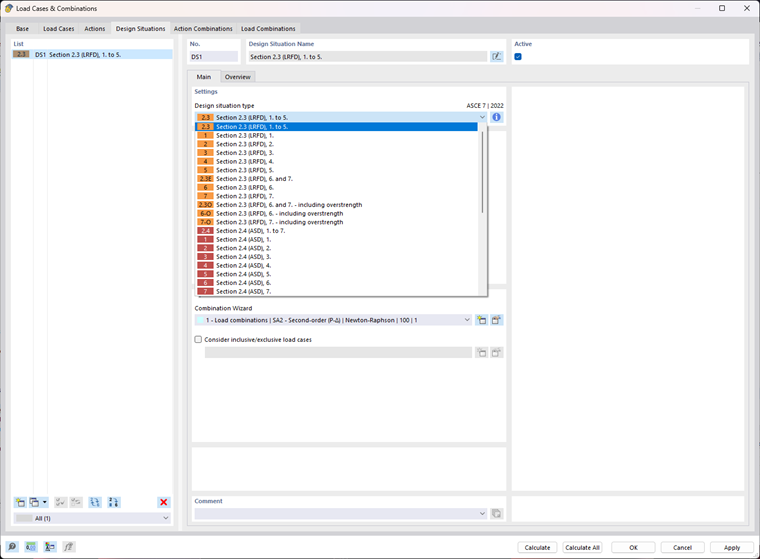This screenshot has width=760, height=559.
Task: Choose 'Section 2.3 (LRFD), 6.' option
Action: pos(336,188)
